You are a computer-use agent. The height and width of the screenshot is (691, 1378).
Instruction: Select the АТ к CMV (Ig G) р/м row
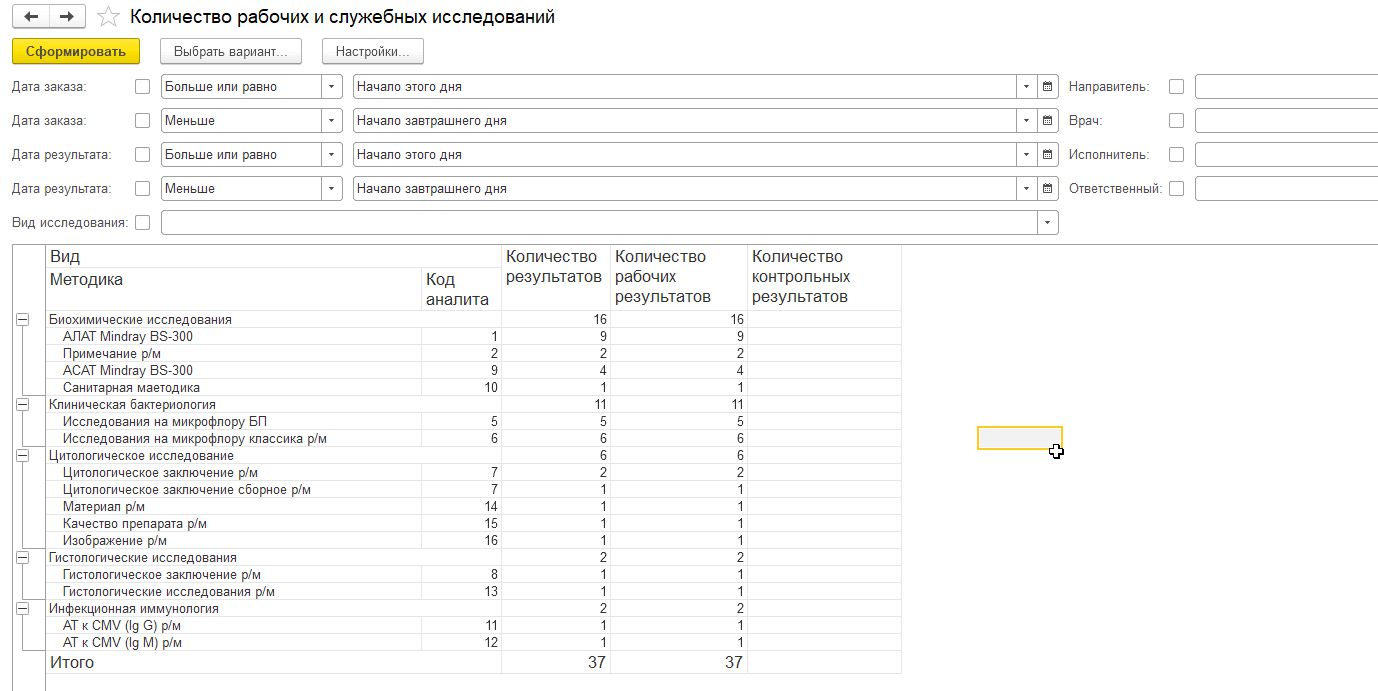473,626
